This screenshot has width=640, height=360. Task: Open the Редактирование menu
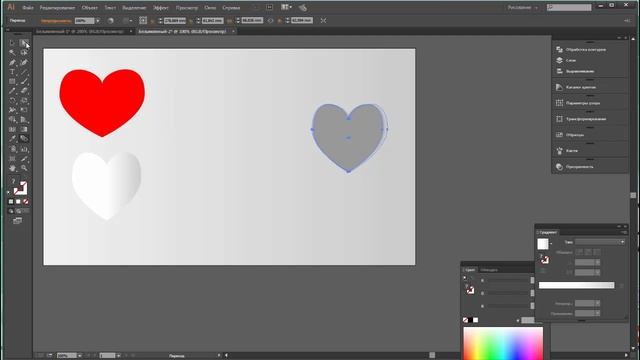58,8
